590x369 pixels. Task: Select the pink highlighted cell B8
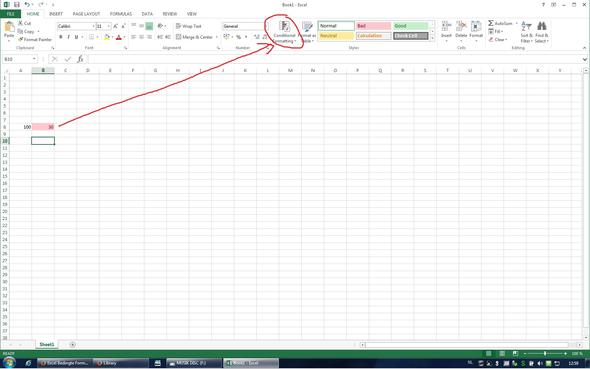[x=43, y=127]
